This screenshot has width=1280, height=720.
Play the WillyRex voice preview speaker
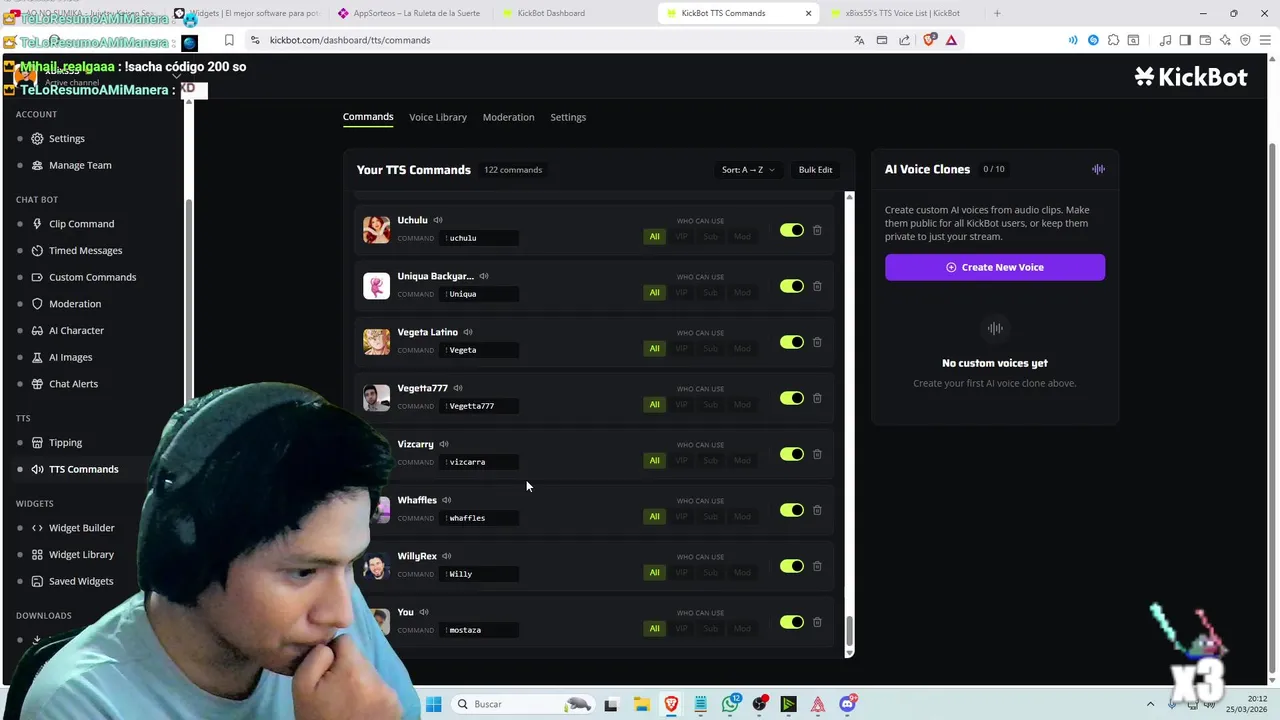(x=447, y=556)
